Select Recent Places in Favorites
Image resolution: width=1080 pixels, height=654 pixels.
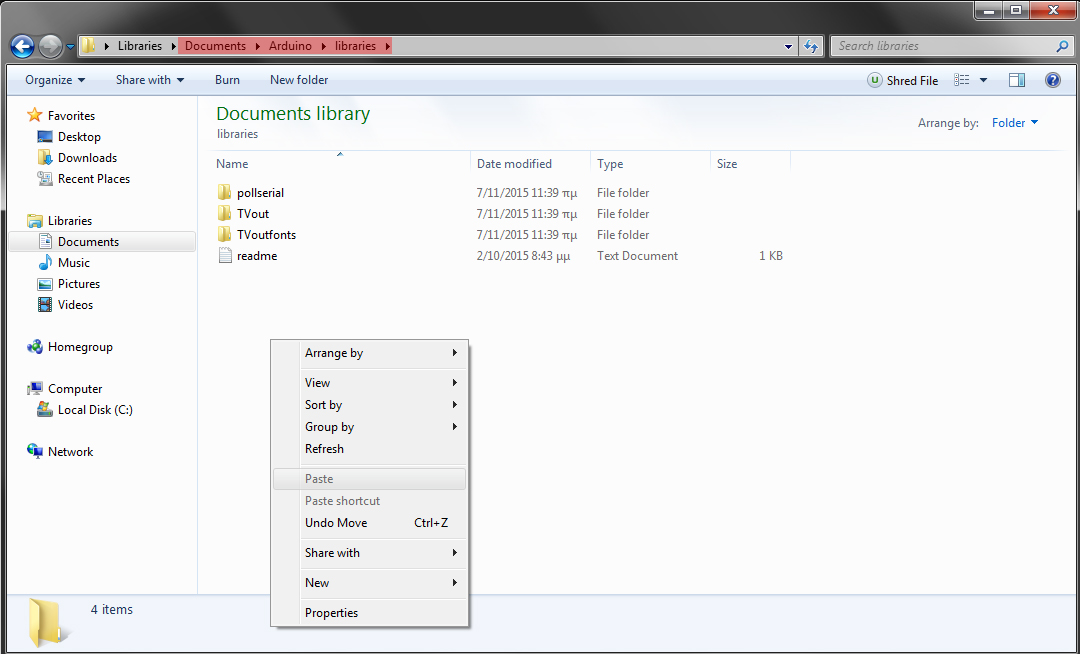pos(94,179)
